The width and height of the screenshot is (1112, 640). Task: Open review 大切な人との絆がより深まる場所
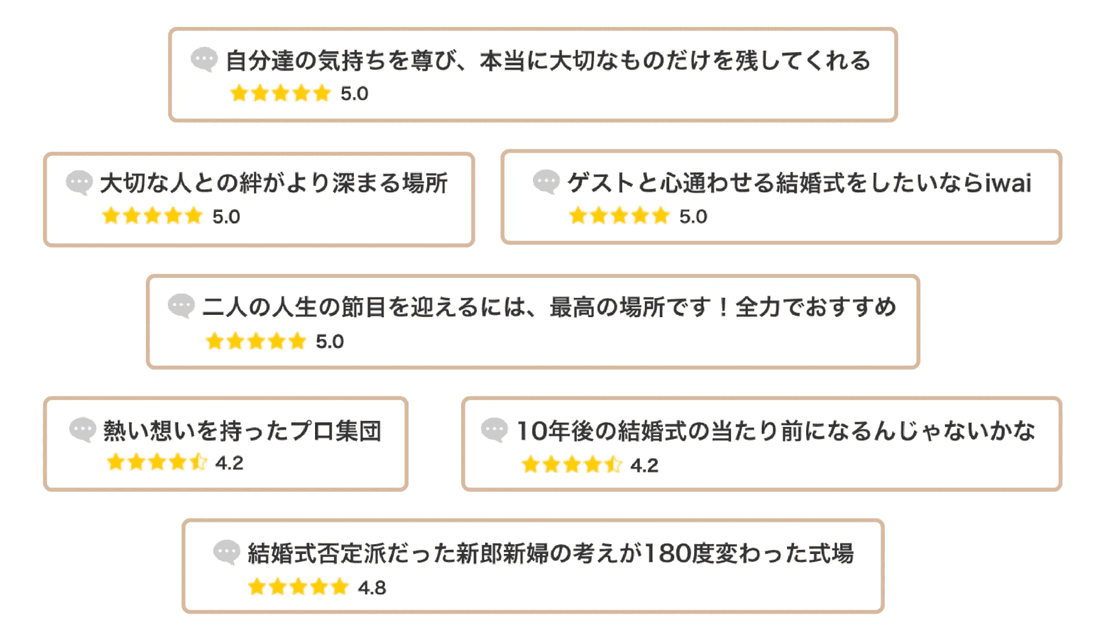pos(259,199)
